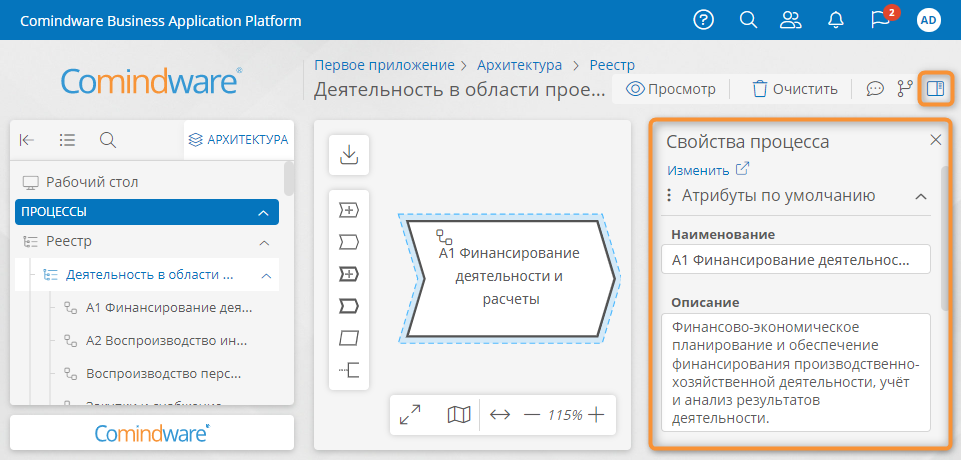Screen dimensions: 961x460
Task: Open the help question mark icon
Action: [x=704, y=20]
